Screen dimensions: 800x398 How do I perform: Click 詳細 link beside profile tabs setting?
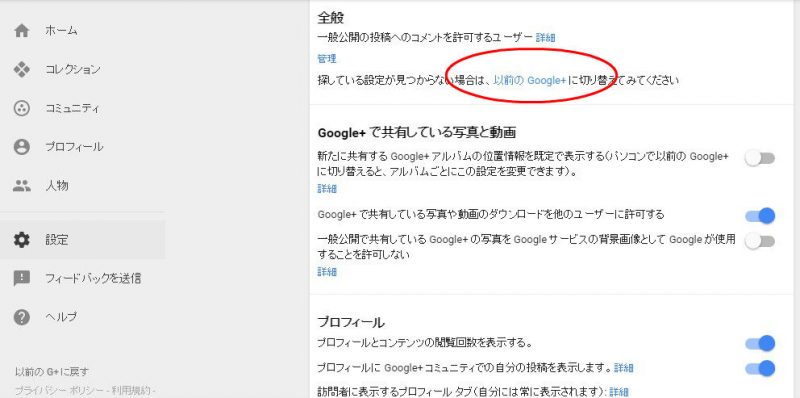(x=619, y=392)
